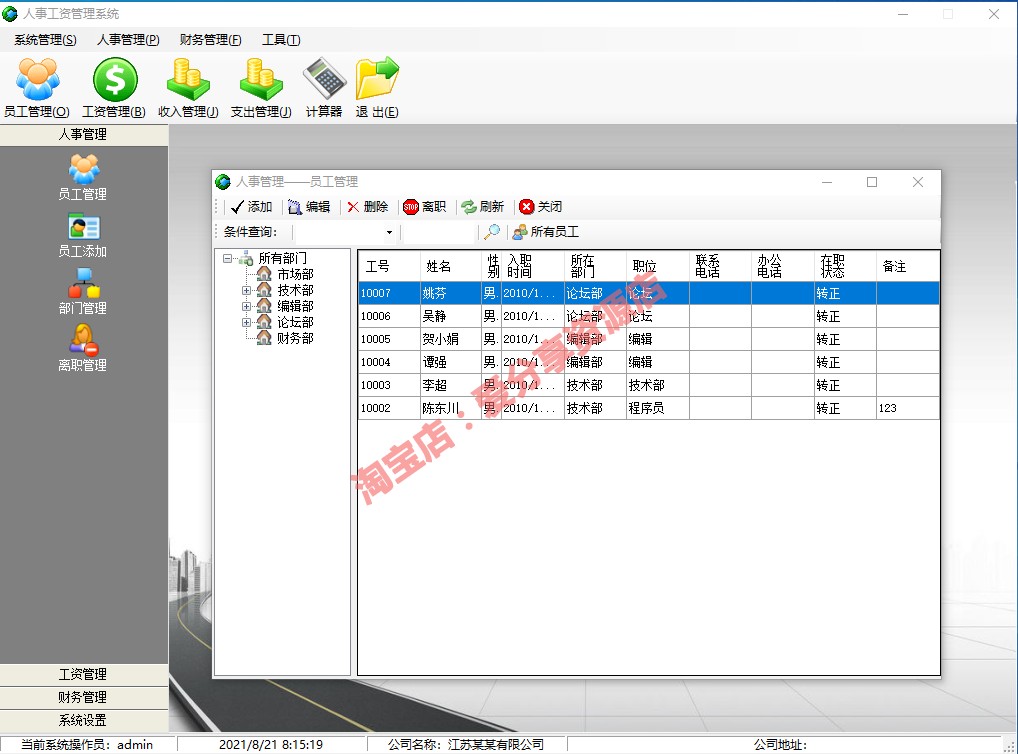Maximize the 人事管理——员工管理 window
Image resolution: width=1018 pixels, height=754 pixels.
(x=872, y=182)
